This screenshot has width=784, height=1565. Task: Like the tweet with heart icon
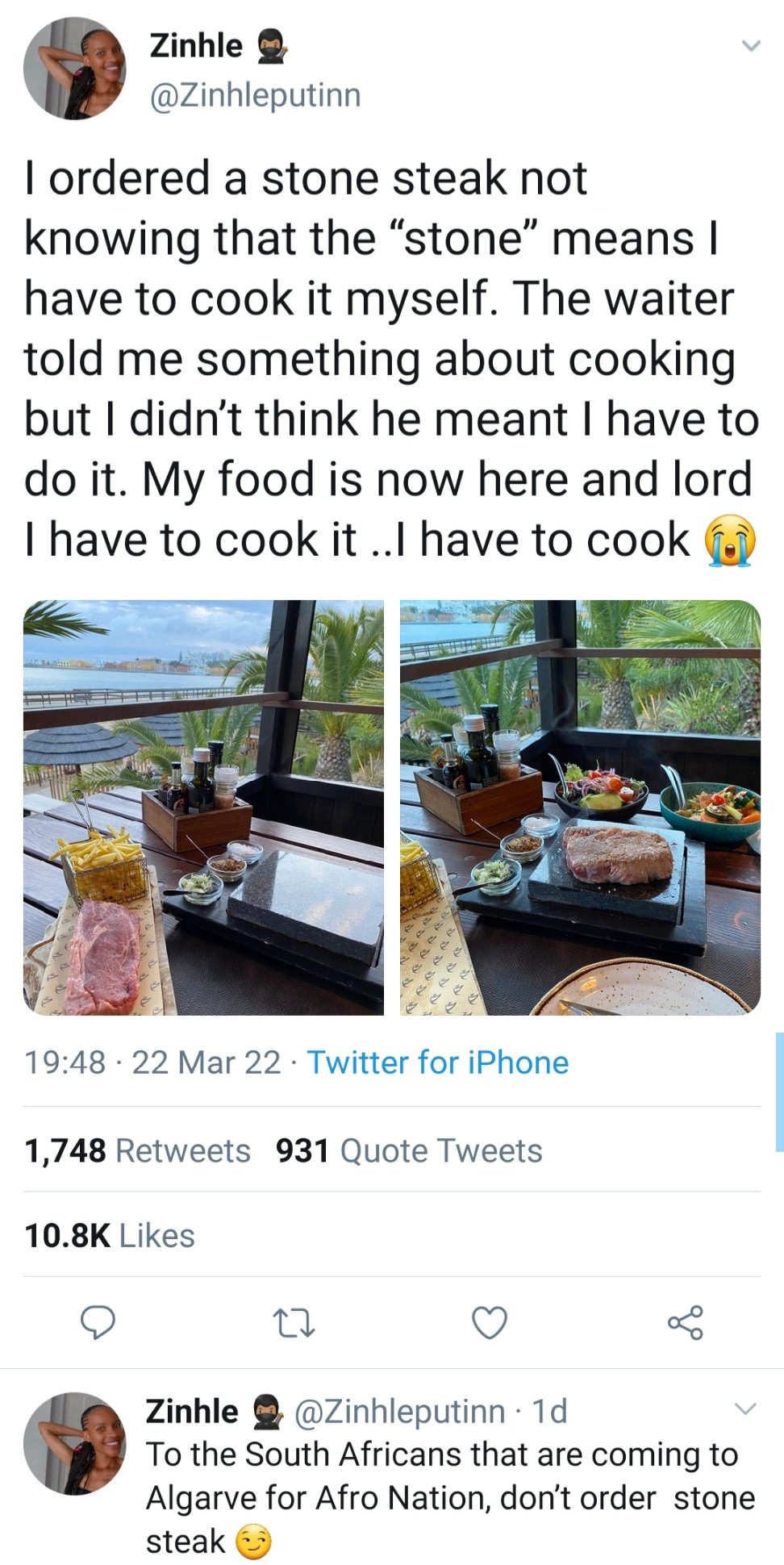490,1322
